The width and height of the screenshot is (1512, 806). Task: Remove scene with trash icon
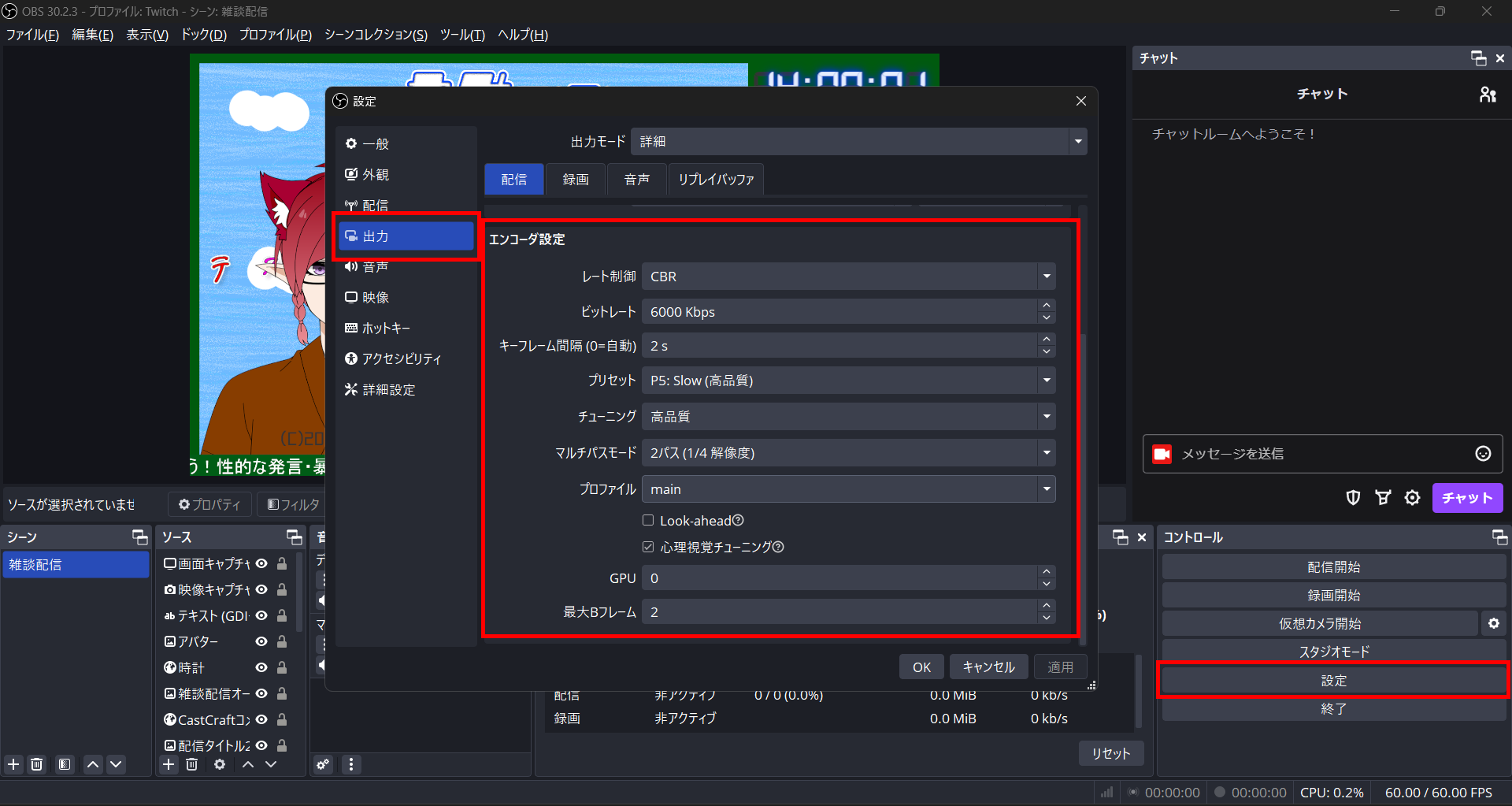tap(37, 764)
